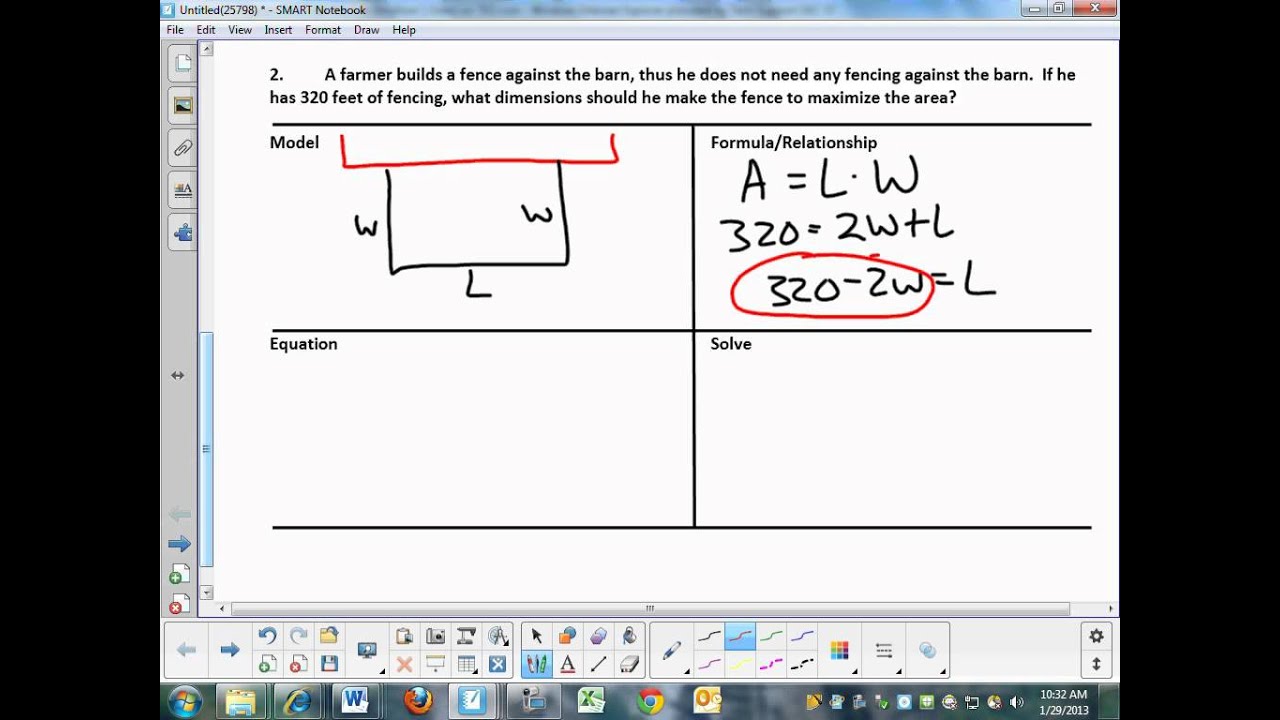Delete selected object with red X
This screenshot has height=720, width=1280.
(404, 664)
